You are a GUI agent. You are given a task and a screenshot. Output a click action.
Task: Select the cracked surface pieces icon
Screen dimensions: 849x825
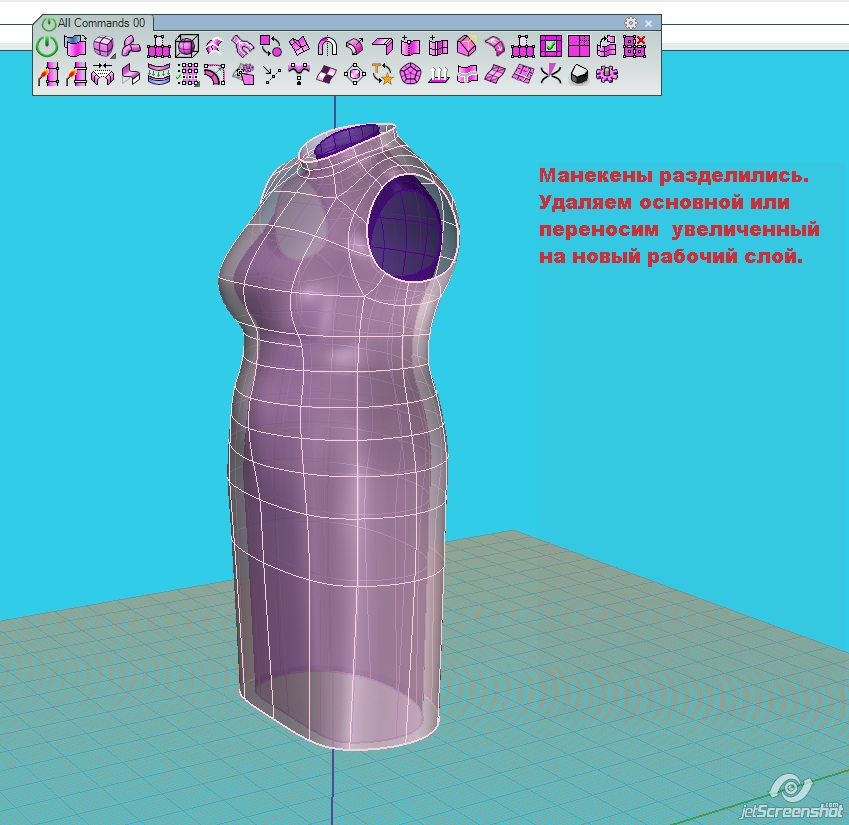point(214,46)
